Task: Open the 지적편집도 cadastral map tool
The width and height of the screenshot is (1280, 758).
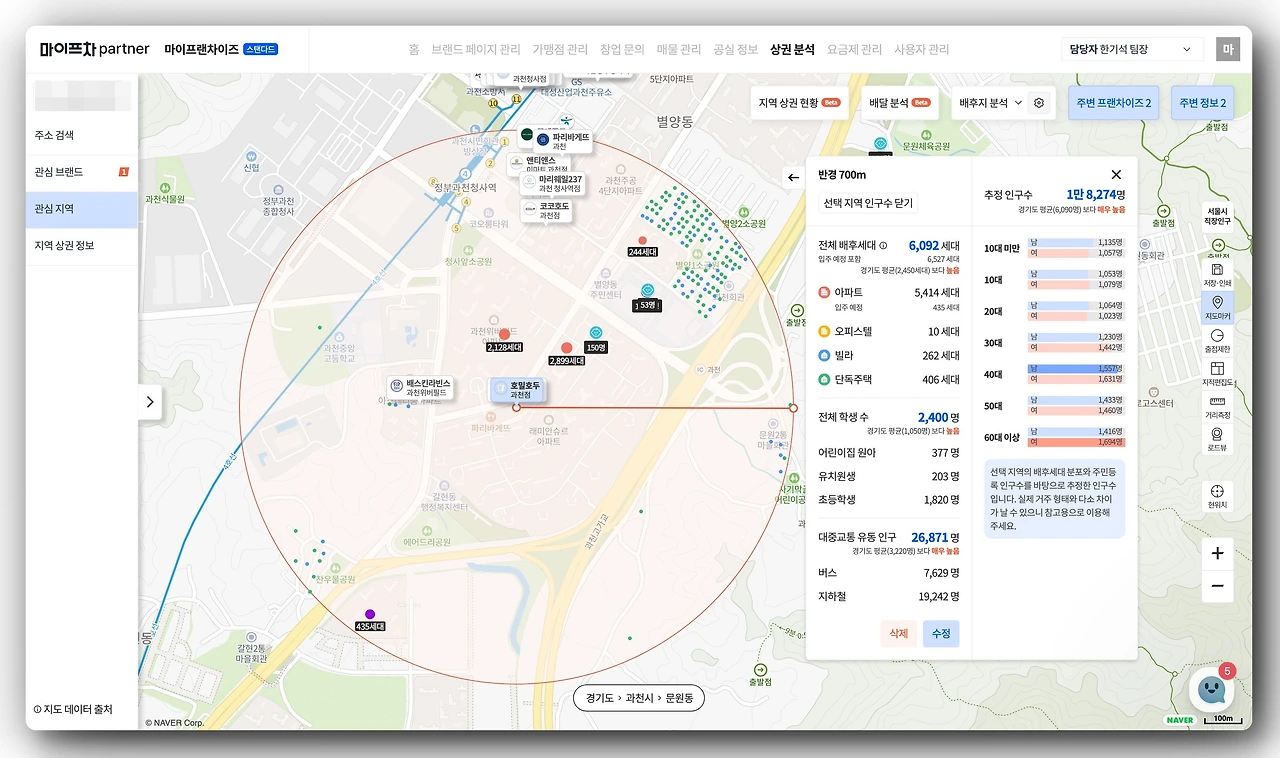Action: [1217, 374]
